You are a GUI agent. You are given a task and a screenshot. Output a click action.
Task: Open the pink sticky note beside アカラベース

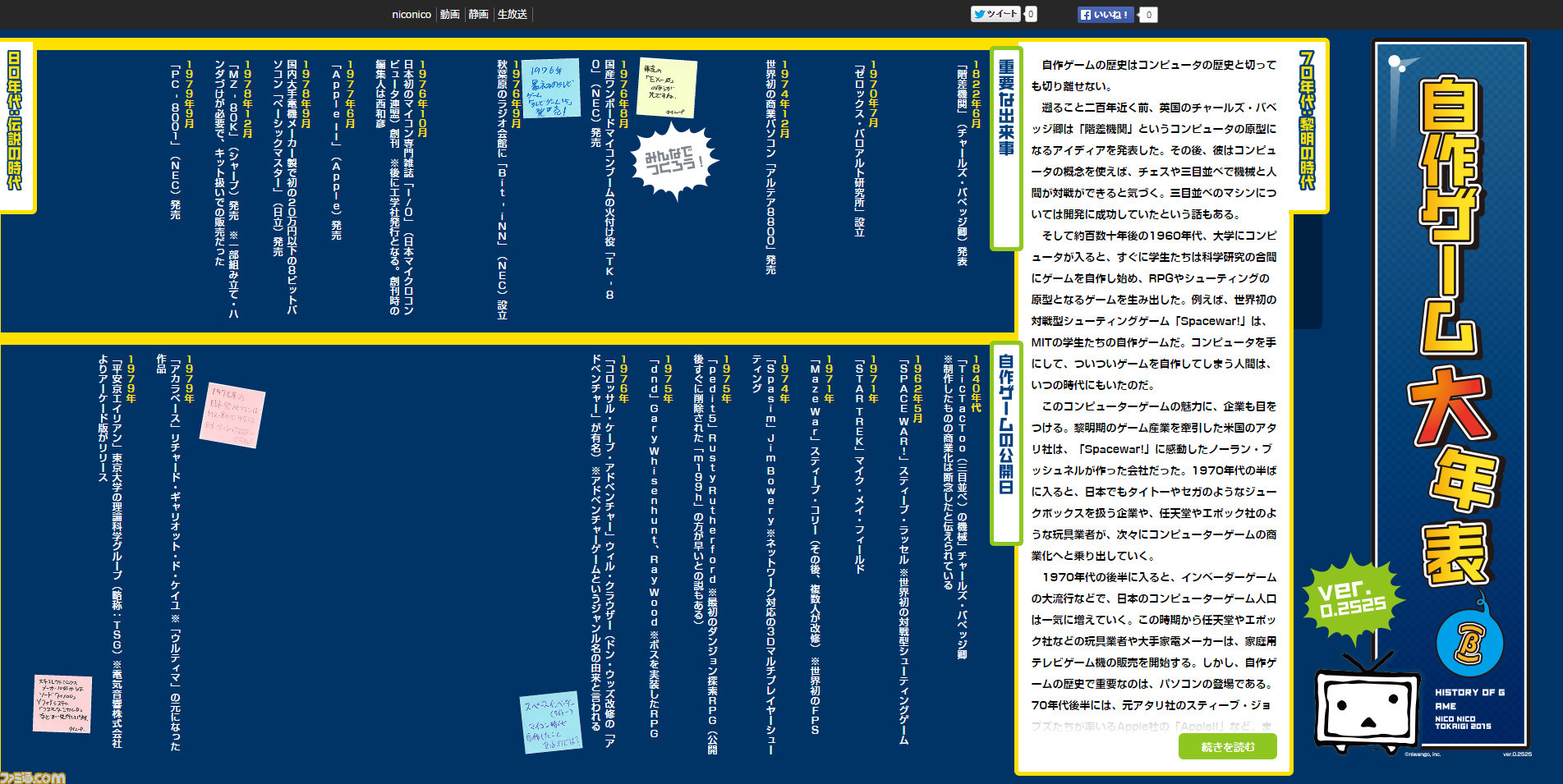point(232,415)
